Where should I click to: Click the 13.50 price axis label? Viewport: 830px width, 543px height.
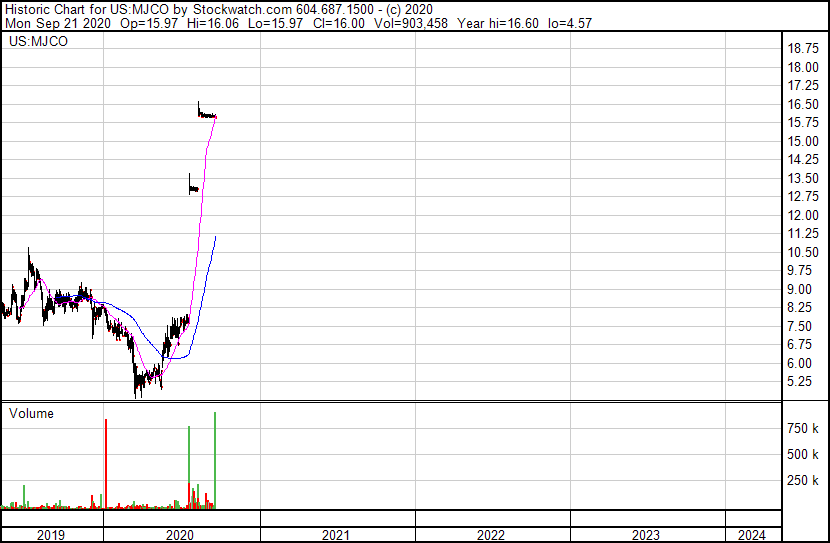coord(803,178)
